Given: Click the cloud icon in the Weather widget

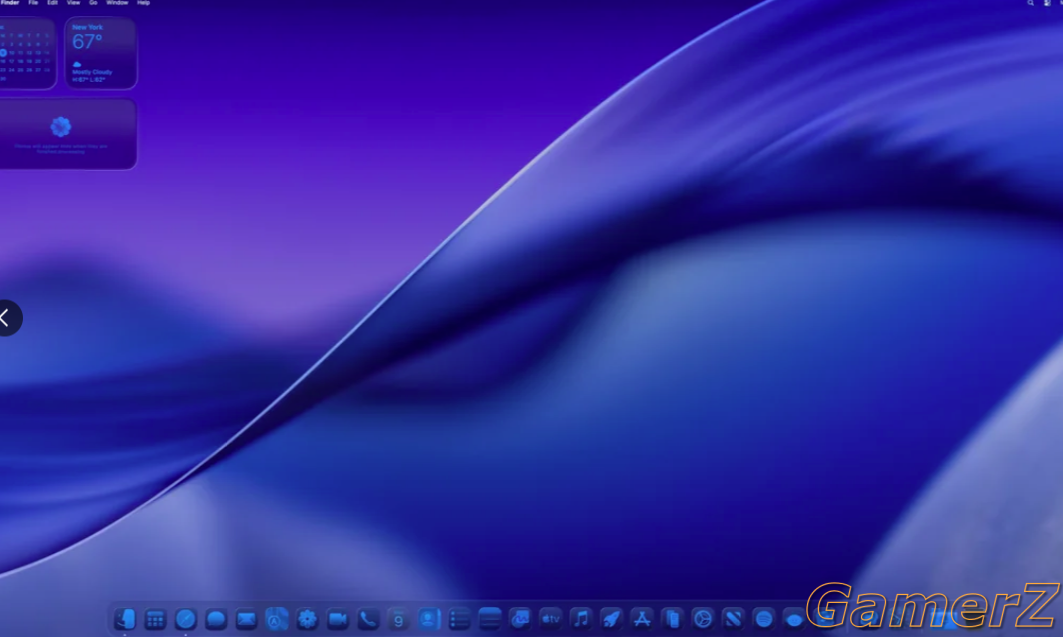Looking at the screenshot, I should click(77, 64).
